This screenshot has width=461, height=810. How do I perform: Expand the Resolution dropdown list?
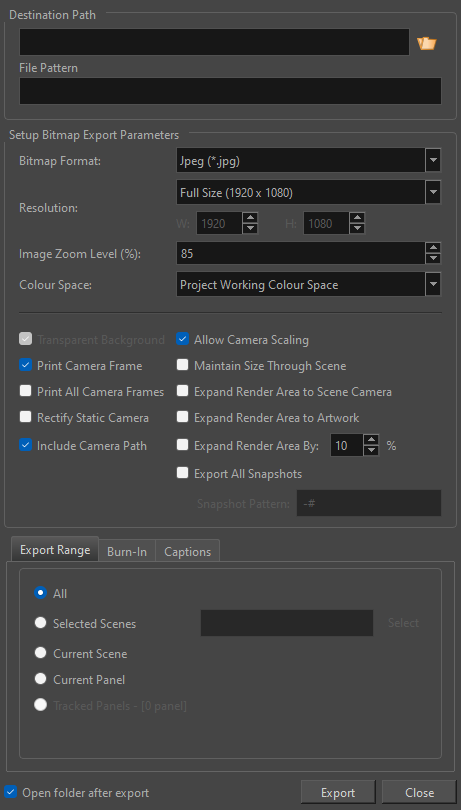[309, 193]
